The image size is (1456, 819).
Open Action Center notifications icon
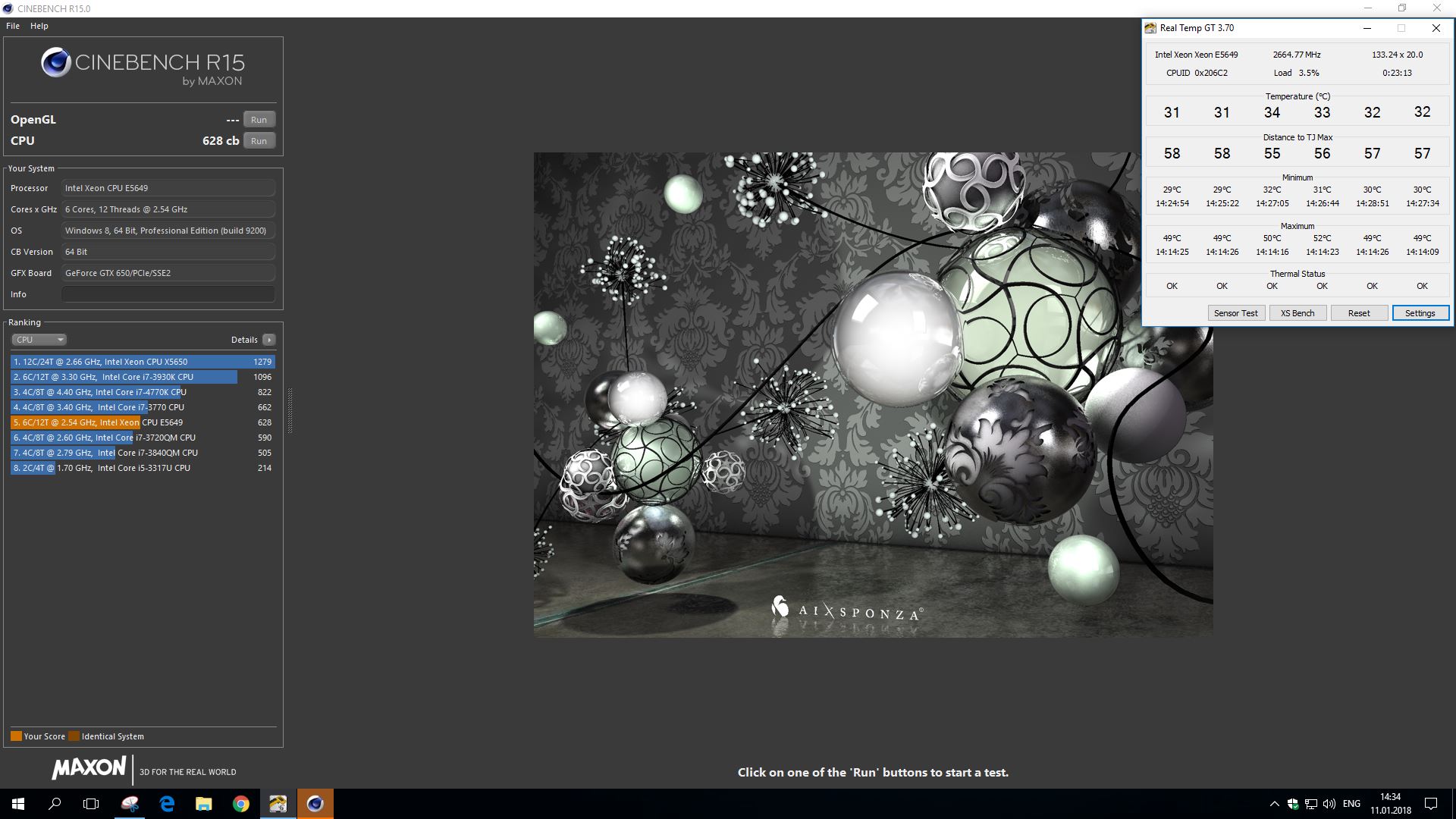(1431, 804)
